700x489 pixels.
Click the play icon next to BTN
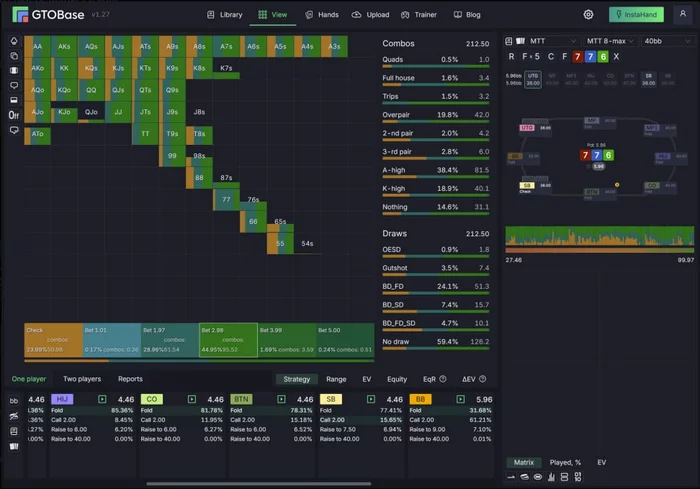[x=281, y=399]
